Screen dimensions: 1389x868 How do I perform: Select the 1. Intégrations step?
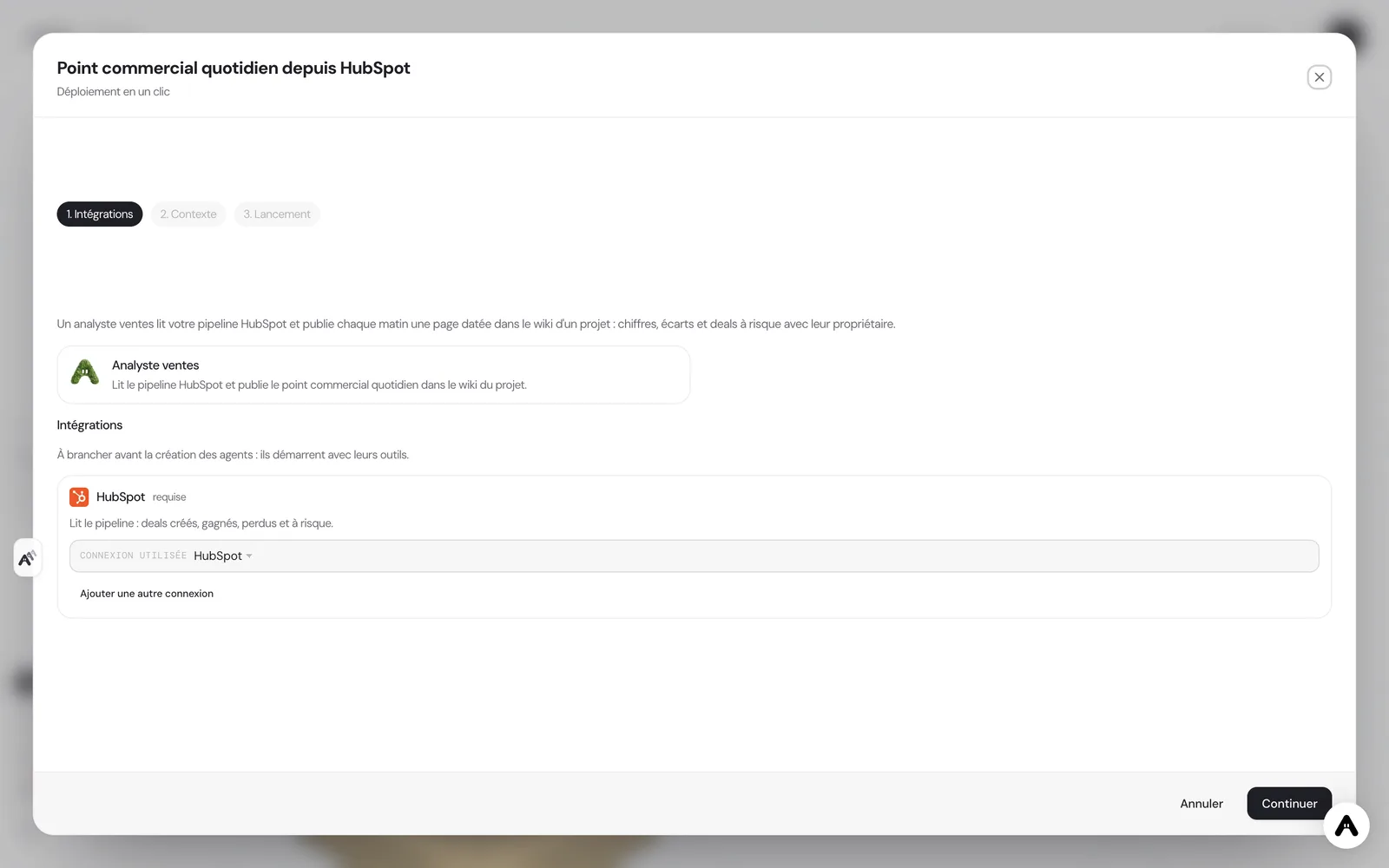pos(100,214)
